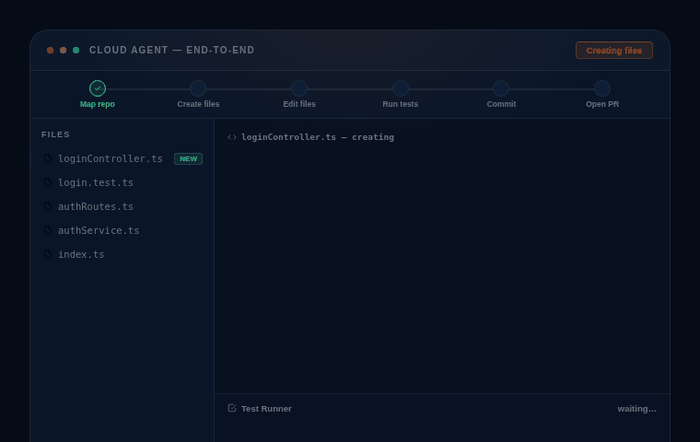Select the Run tests step circle

tap(400, 88)
